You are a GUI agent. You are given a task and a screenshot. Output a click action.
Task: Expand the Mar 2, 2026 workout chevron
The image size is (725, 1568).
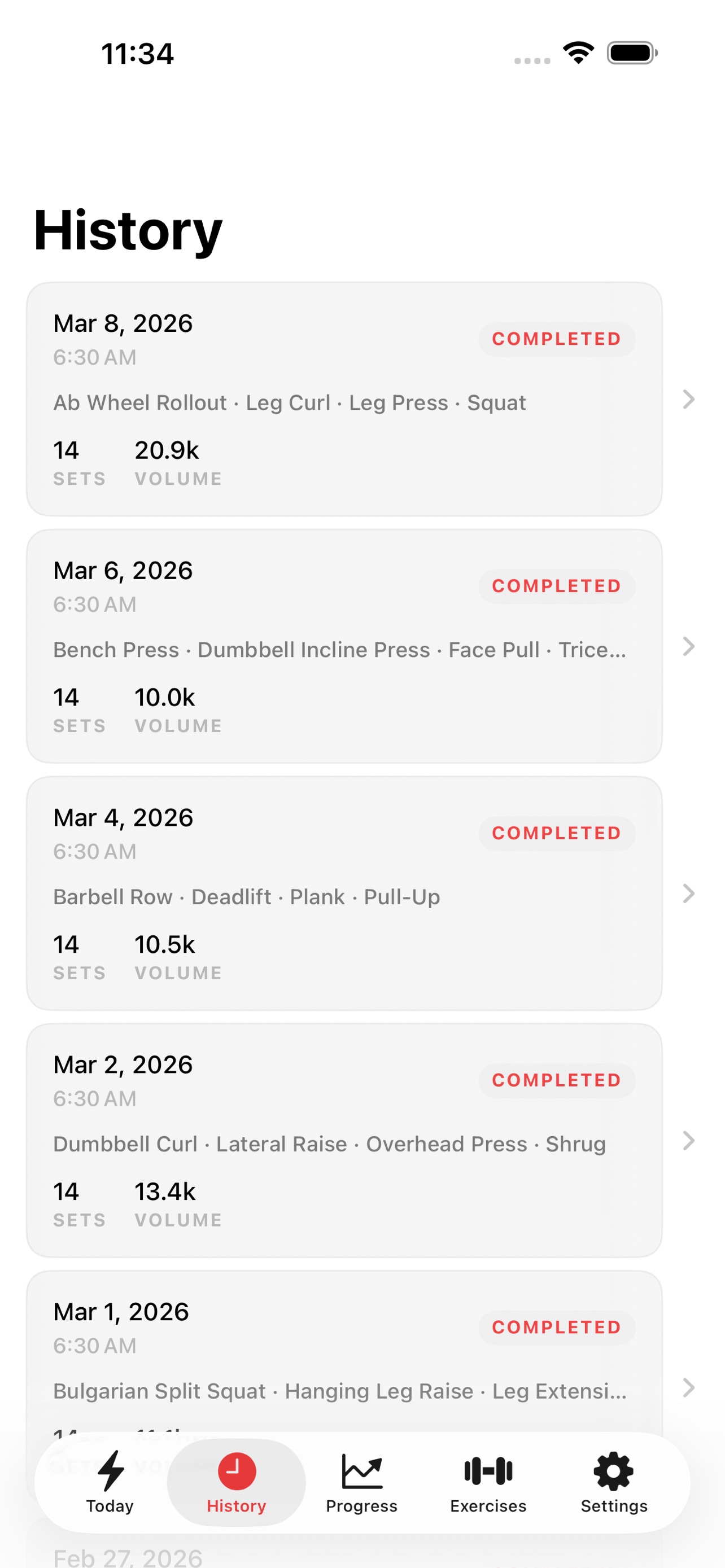[x=688, y=1141]
